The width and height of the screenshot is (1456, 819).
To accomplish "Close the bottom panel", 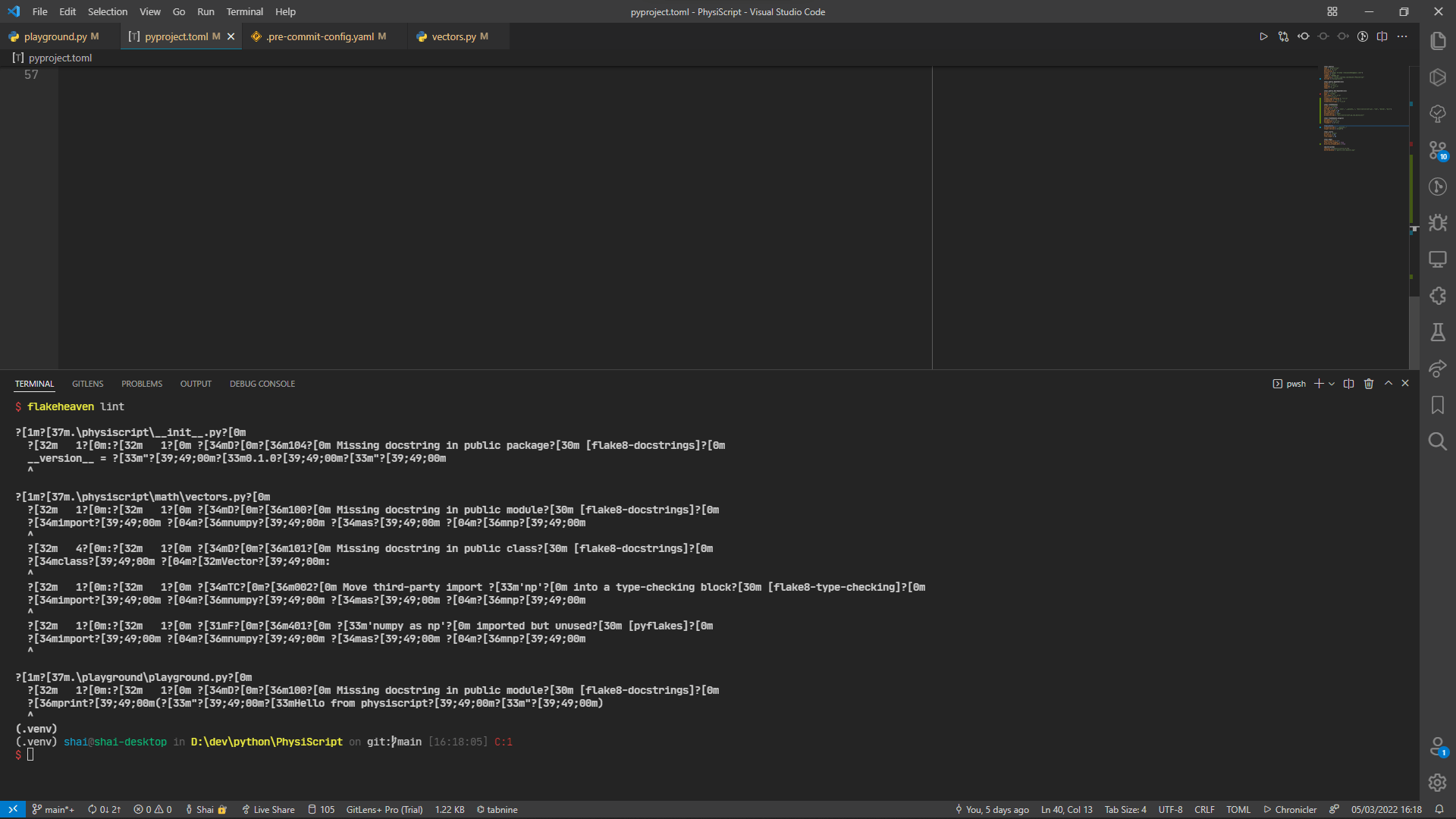I will click(x=1405, y=384).
